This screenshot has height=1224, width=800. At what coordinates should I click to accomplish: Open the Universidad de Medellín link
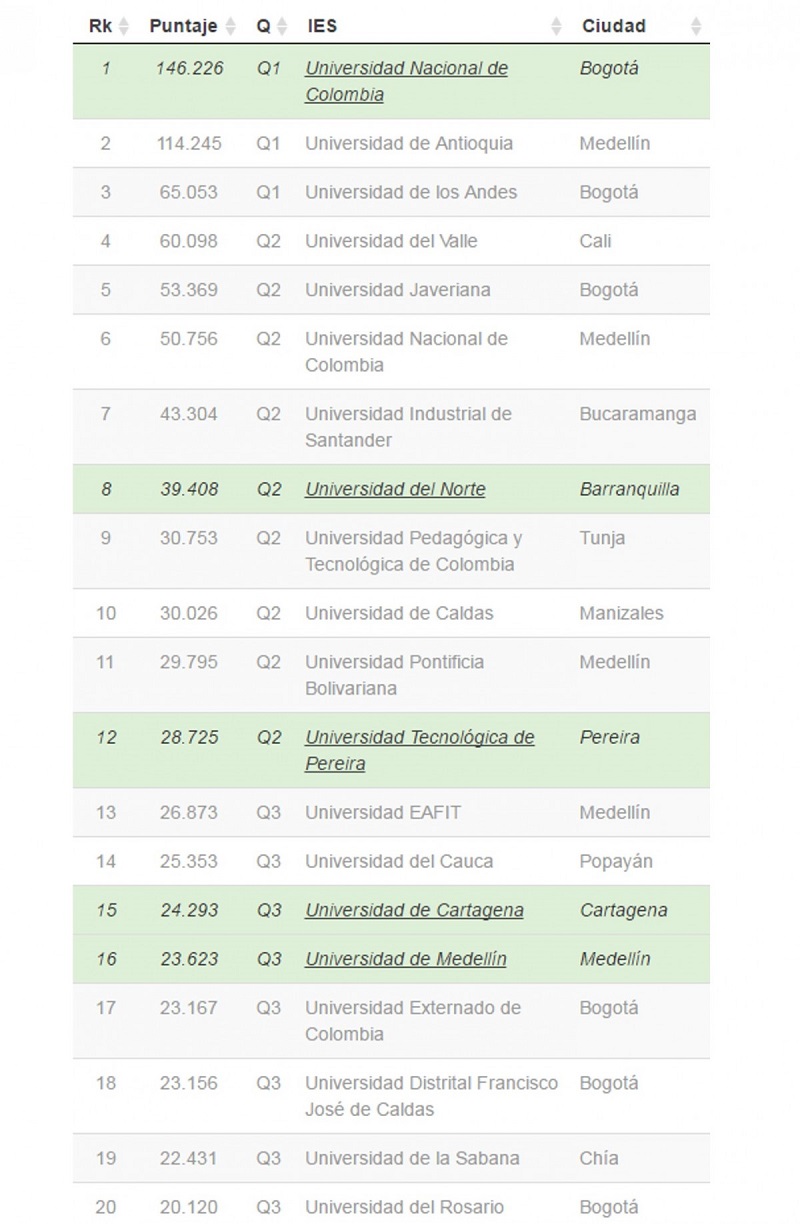(x=405, y=959)
